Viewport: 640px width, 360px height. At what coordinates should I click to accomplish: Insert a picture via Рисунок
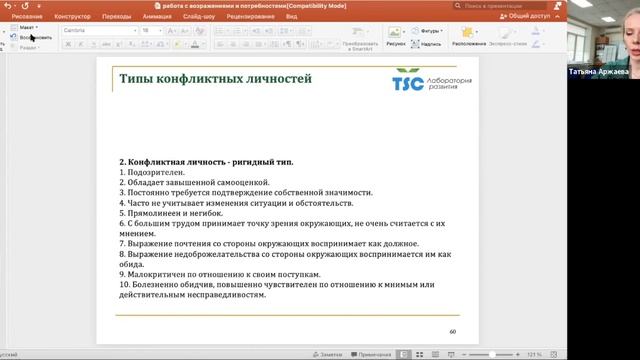[396, 36]
